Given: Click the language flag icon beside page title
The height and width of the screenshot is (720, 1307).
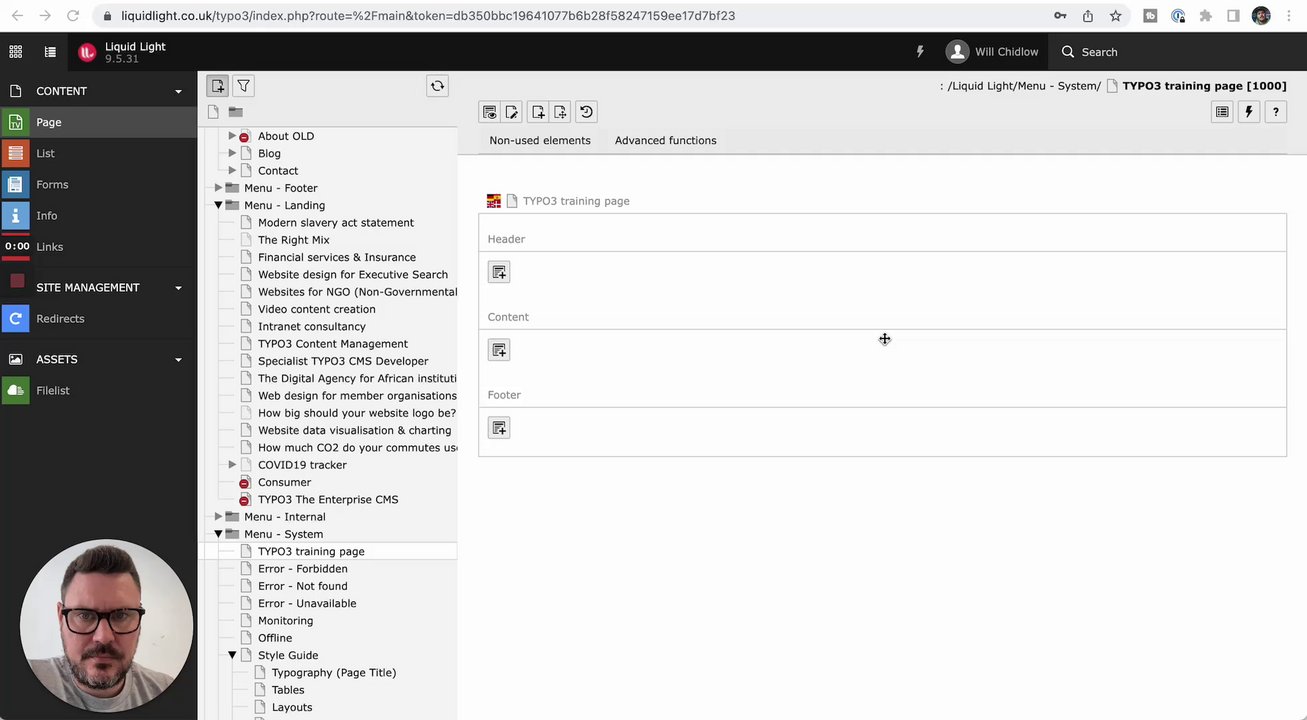Looking at the screenshot, I should [494, 201].
